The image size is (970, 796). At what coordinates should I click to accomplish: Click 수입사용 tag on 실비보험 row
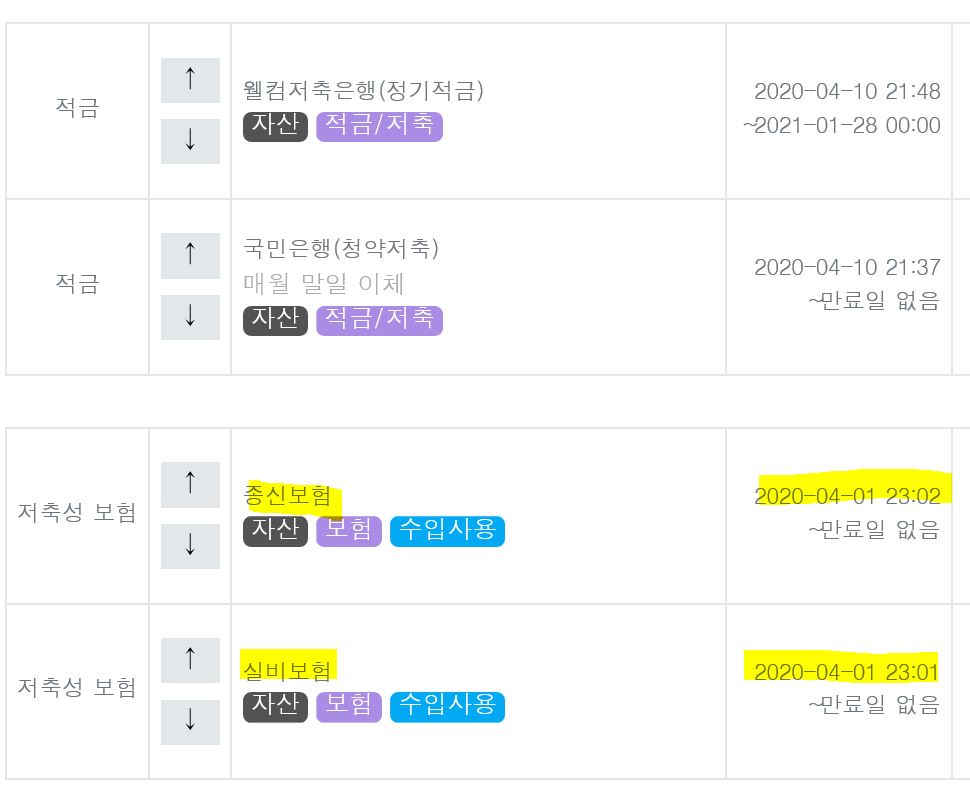[x=447, y=706]
